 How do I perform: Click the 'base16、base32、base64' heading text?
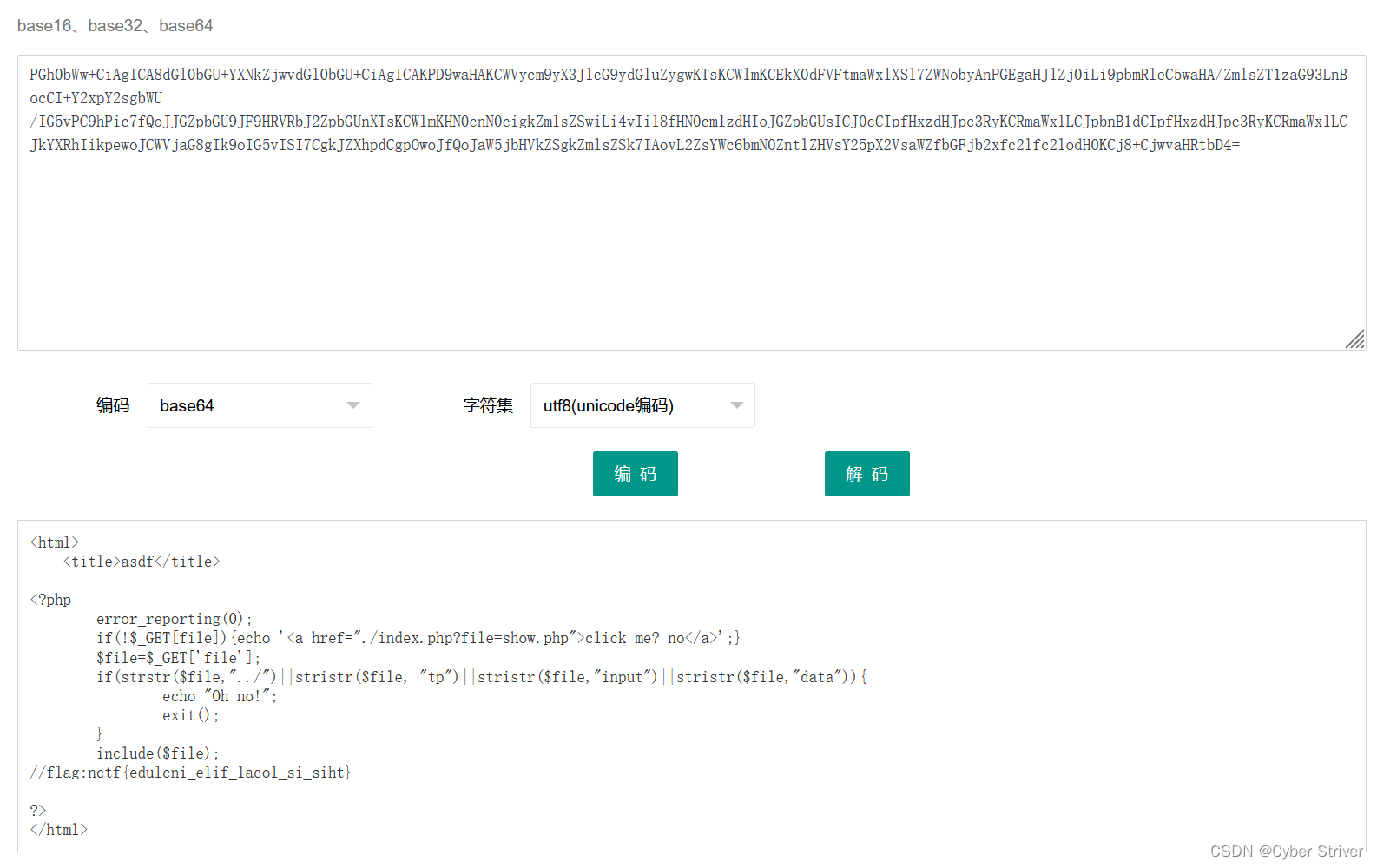click(x=115, y=26)
